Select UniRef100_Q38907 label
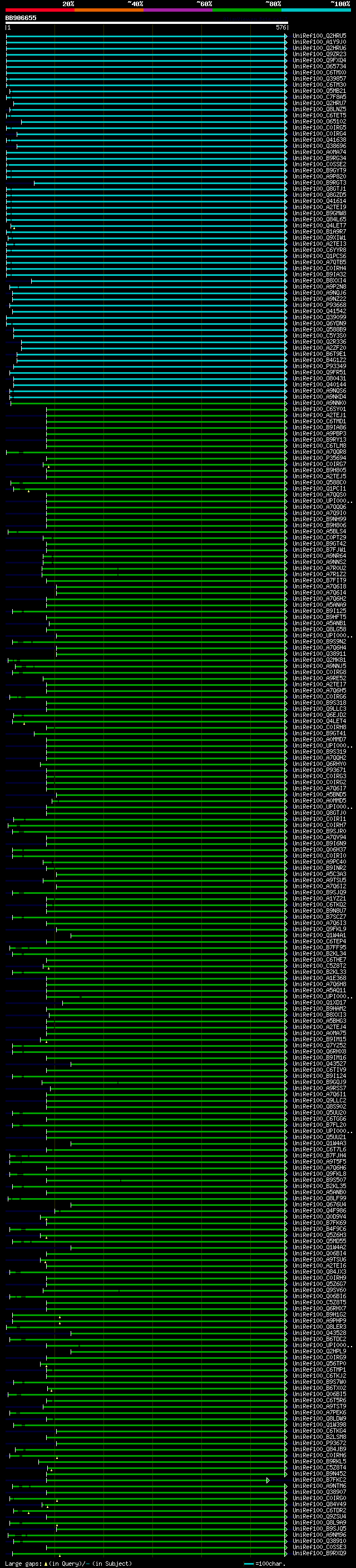Screen dimensions: 356x1568 tap(319, 1492)
